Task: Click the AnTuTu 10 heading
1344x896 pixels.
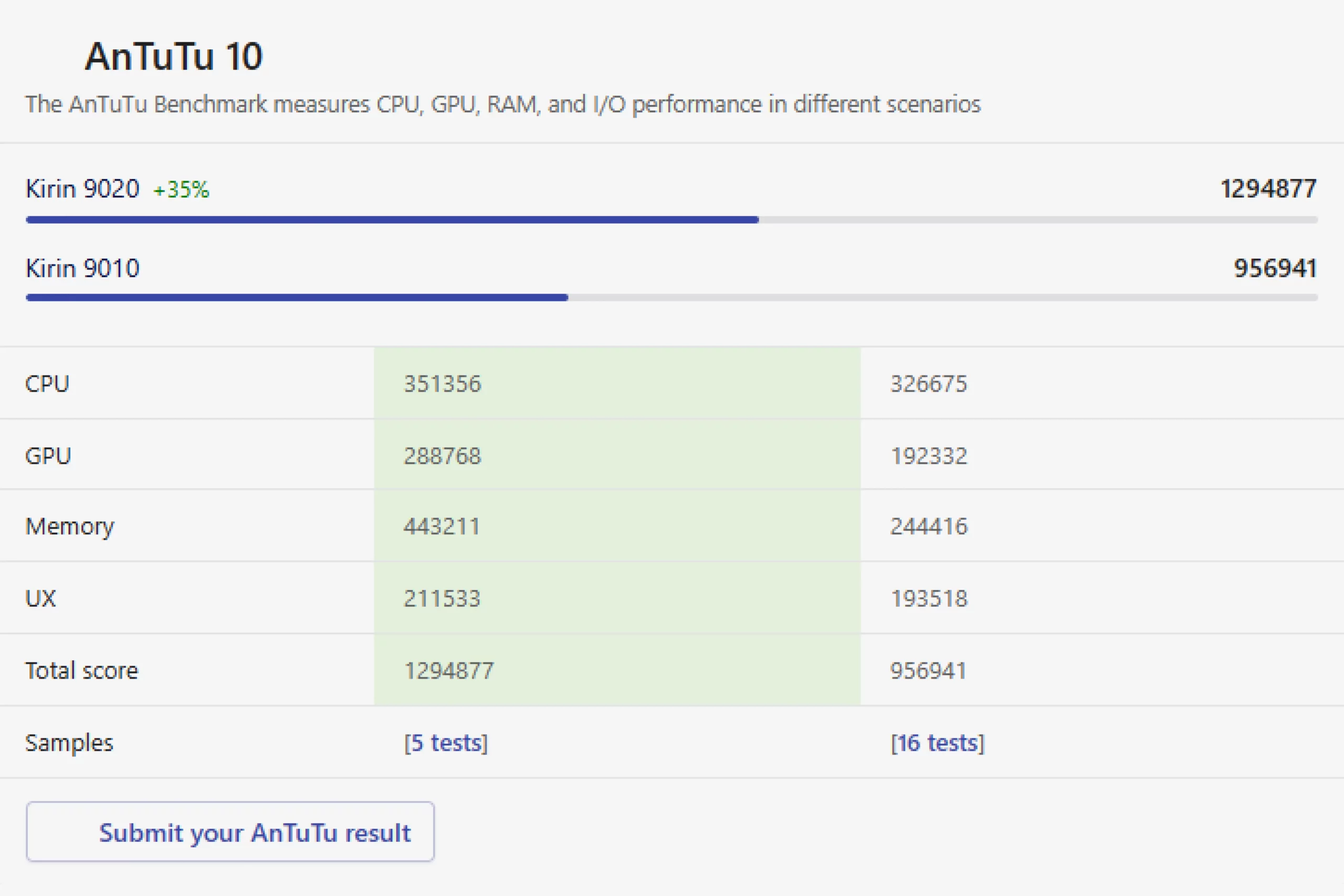Action: pos(174,57)
